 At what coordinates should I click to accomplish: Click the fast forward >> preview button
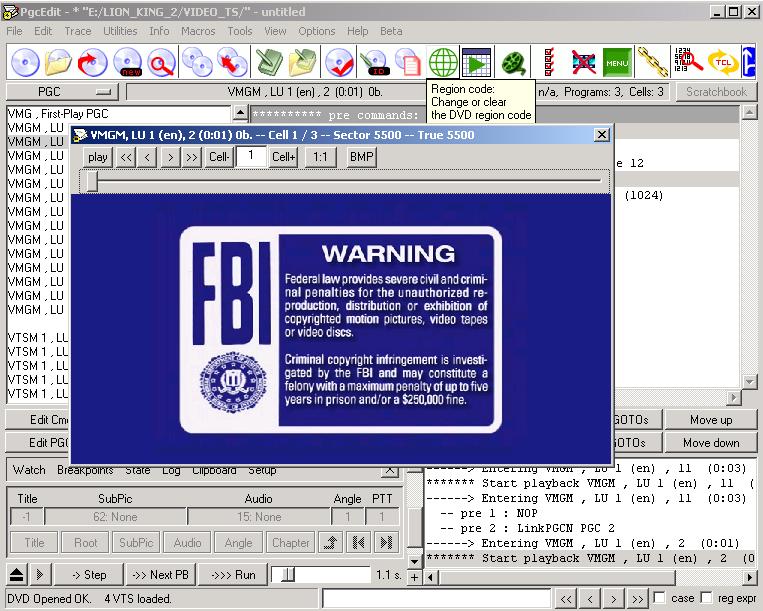point(192,157)
